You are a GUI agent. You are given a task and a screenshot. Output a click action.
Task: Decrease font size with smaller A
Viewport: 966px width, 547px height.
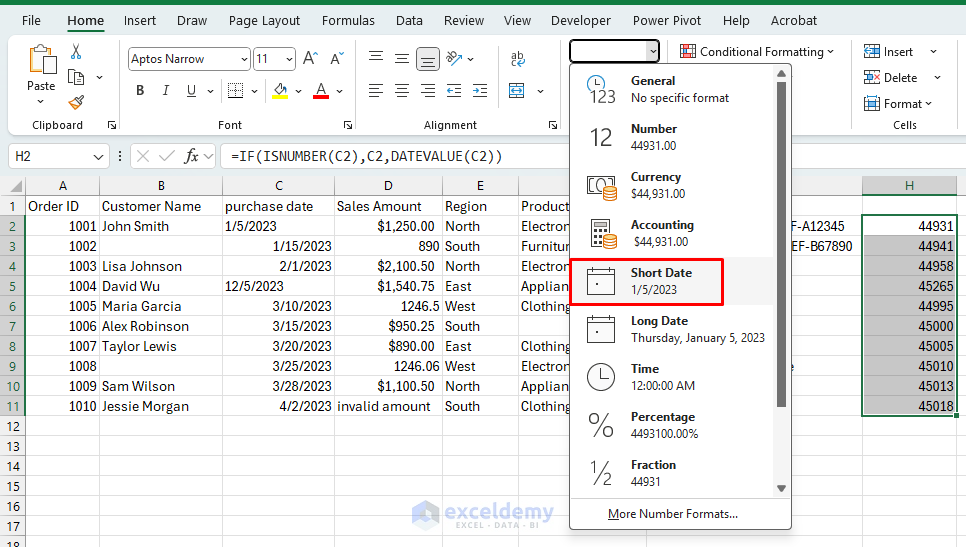click(337, 59)
